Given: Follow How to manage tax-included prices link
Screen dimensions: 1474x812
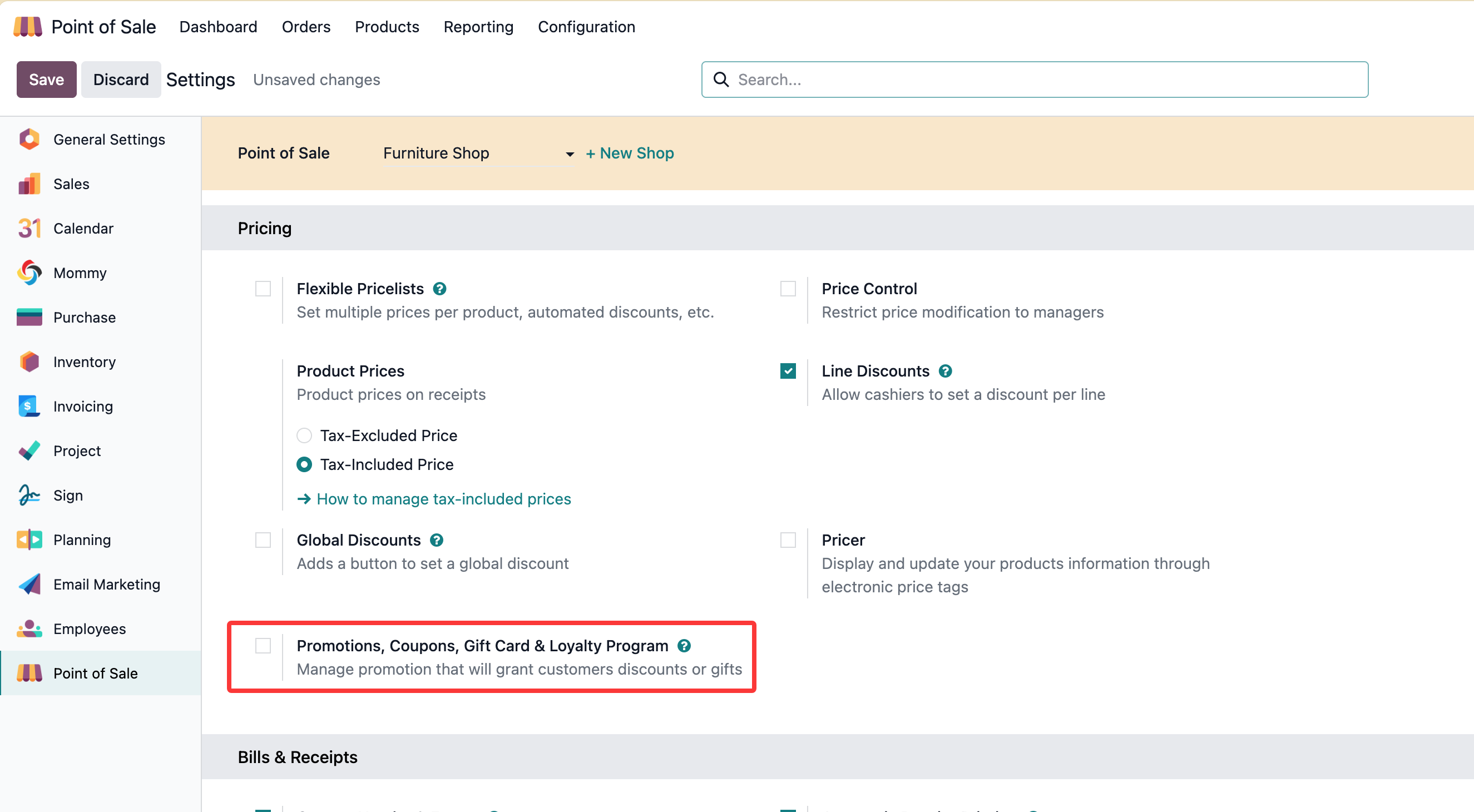Looking at the screenshot, I should point(443,499).
